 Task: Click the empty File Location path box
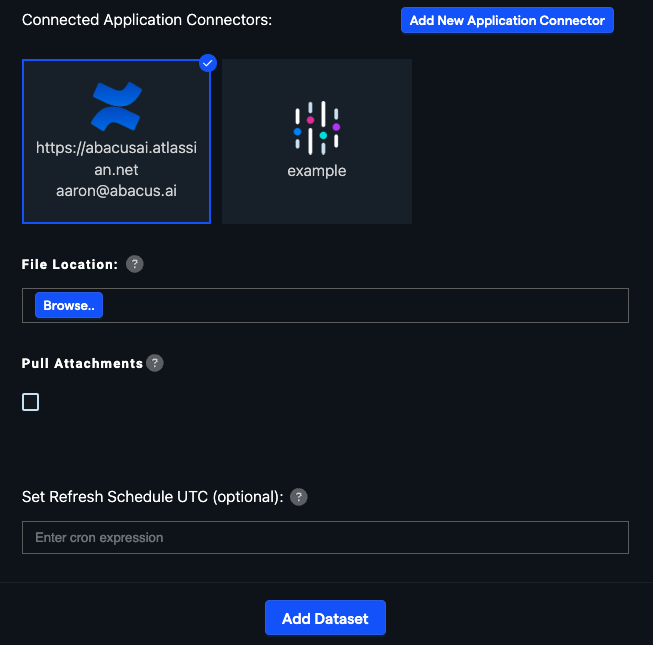coord(365,306)
